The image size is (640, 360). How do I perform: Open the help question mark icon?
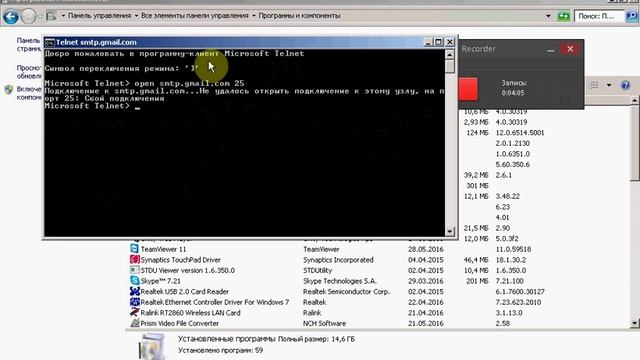click(625, 85)
